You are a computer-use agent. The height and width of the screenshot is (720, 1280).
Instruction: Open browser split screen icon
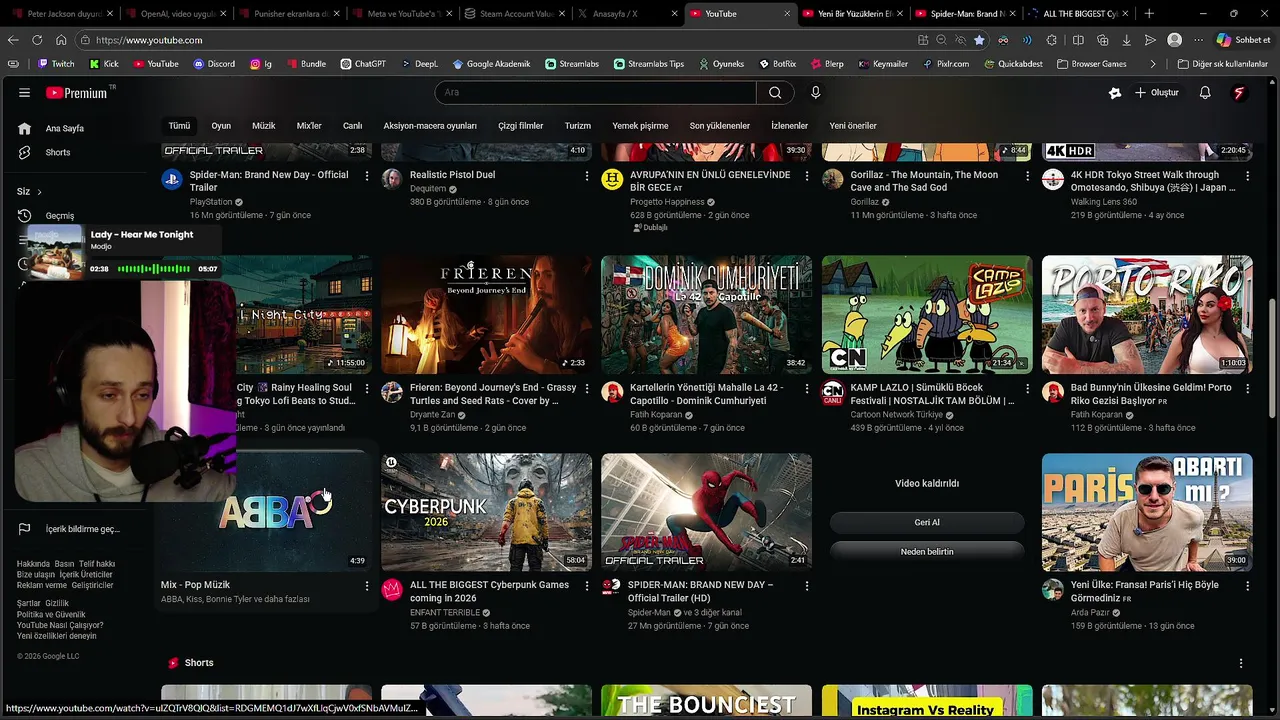pyautogui.click(x=1078, y=40)
